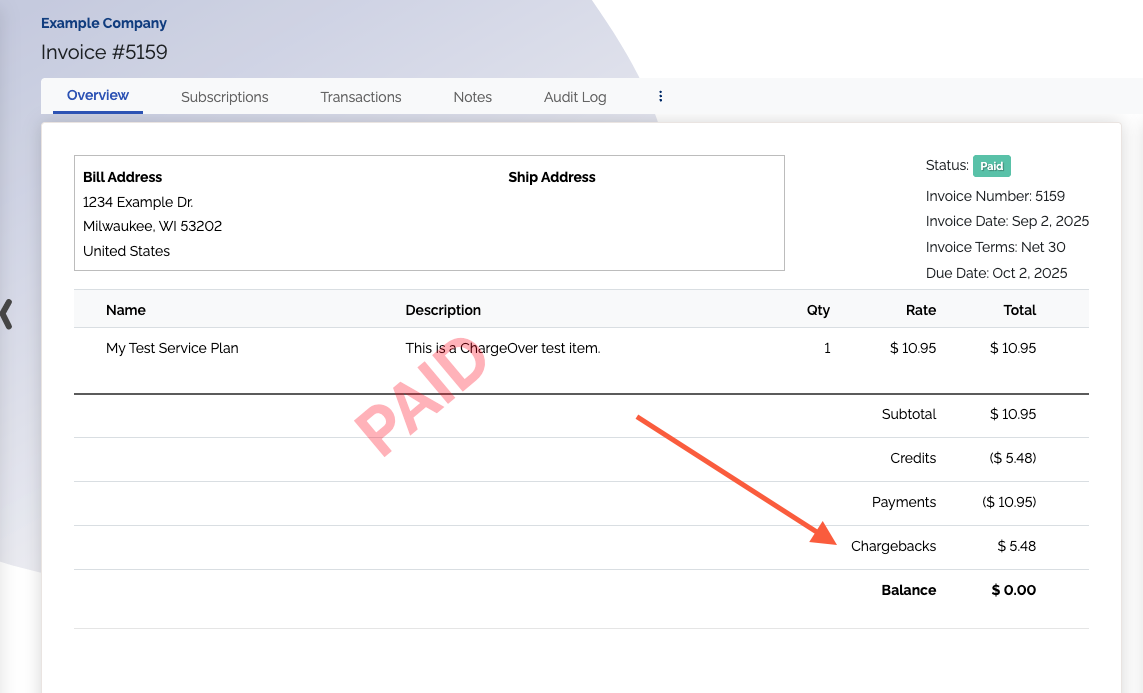Click the Overview tab
1143x693 pixels.
click(98, 96)
